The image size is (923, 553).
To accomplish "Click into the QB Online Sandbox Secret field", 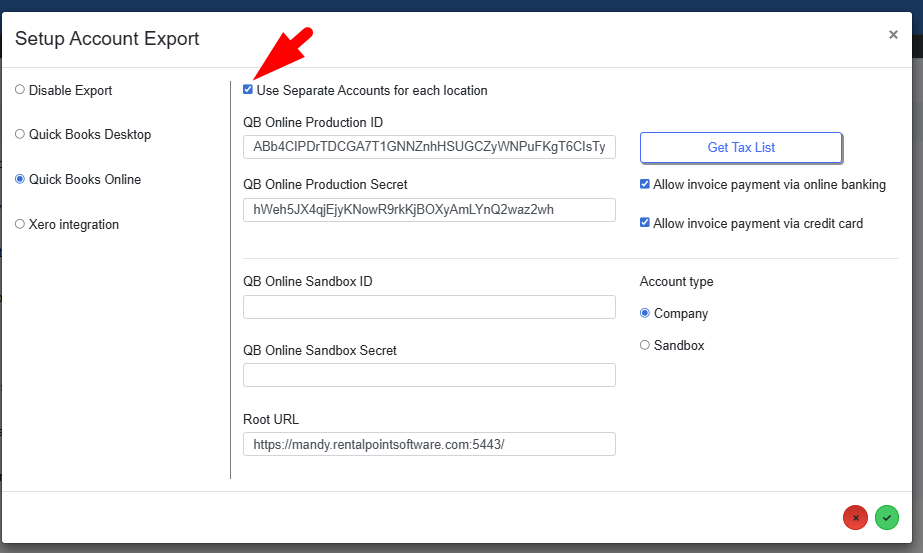I will (x=429, y=375).
